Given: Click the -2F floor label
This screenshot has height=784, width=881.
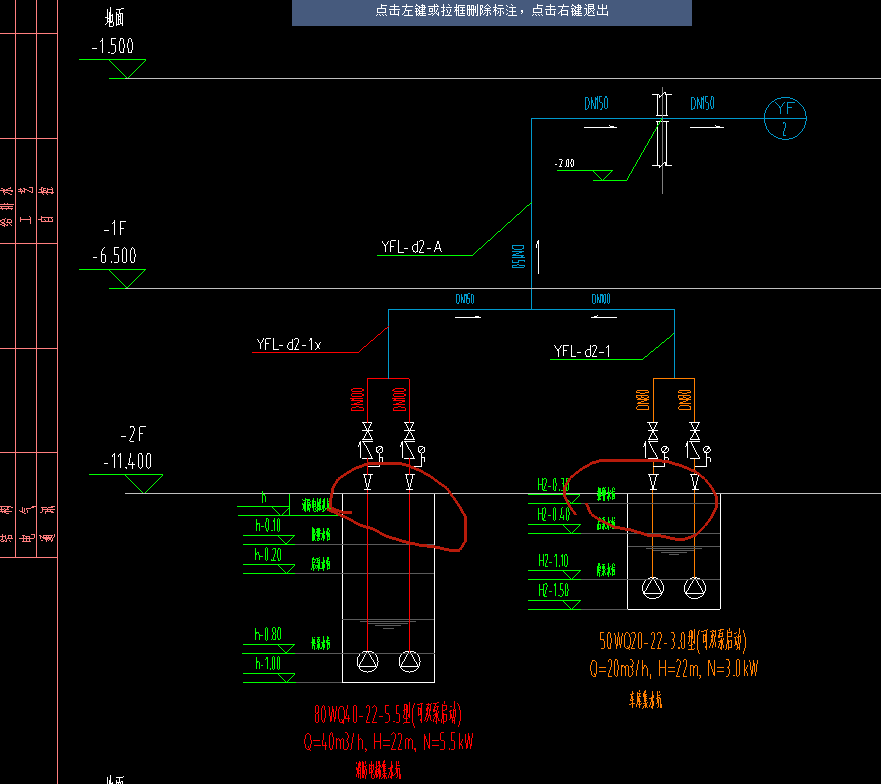Looking at the screenshot, I should click(x=133, y=434).
